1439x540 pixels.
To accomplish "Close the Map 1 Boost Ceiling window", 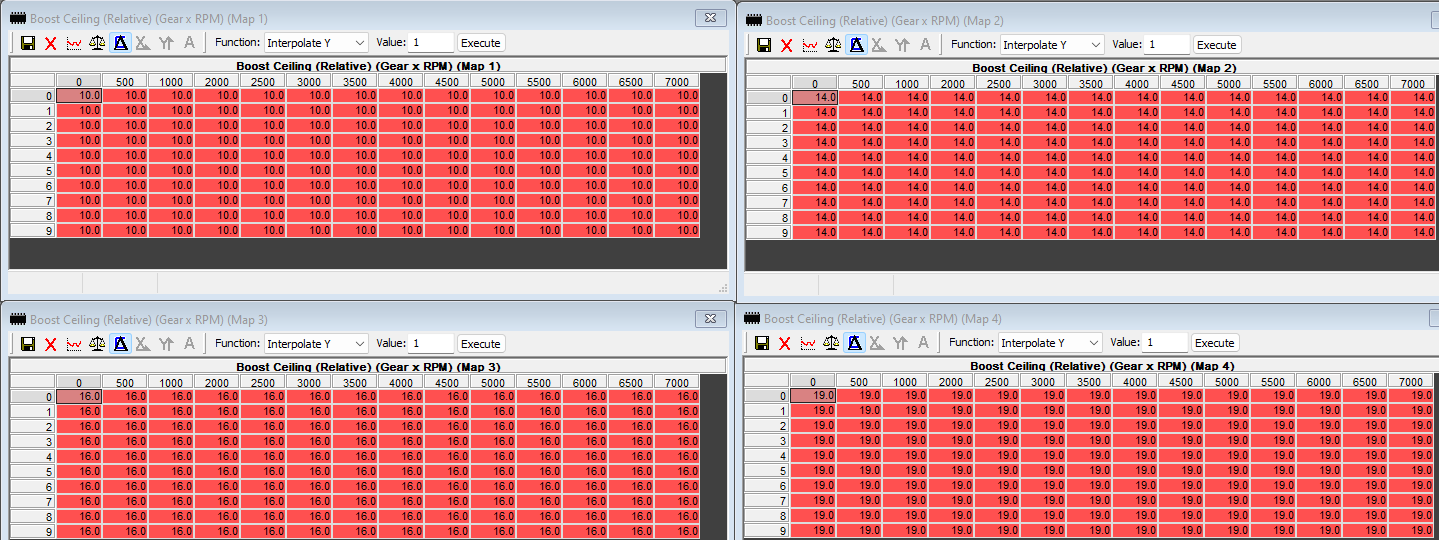I will (x=711, y=18).
